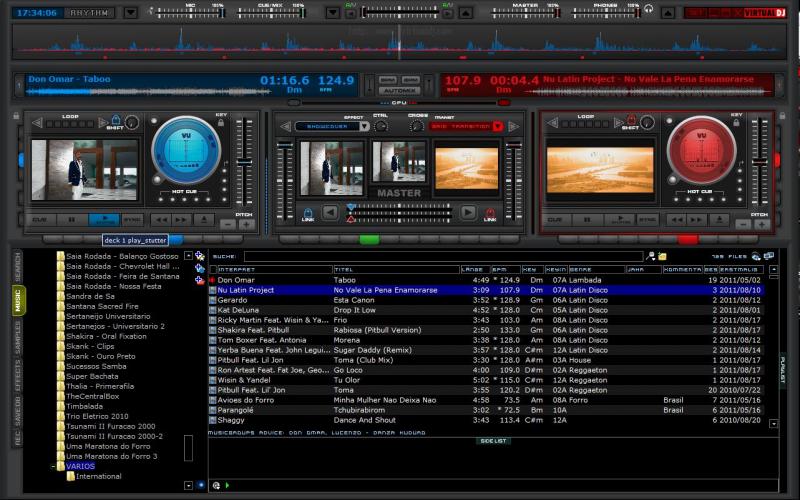Open the SAVE DB side tab
Viewport: 800px width, 500px height.
[18, 411]
